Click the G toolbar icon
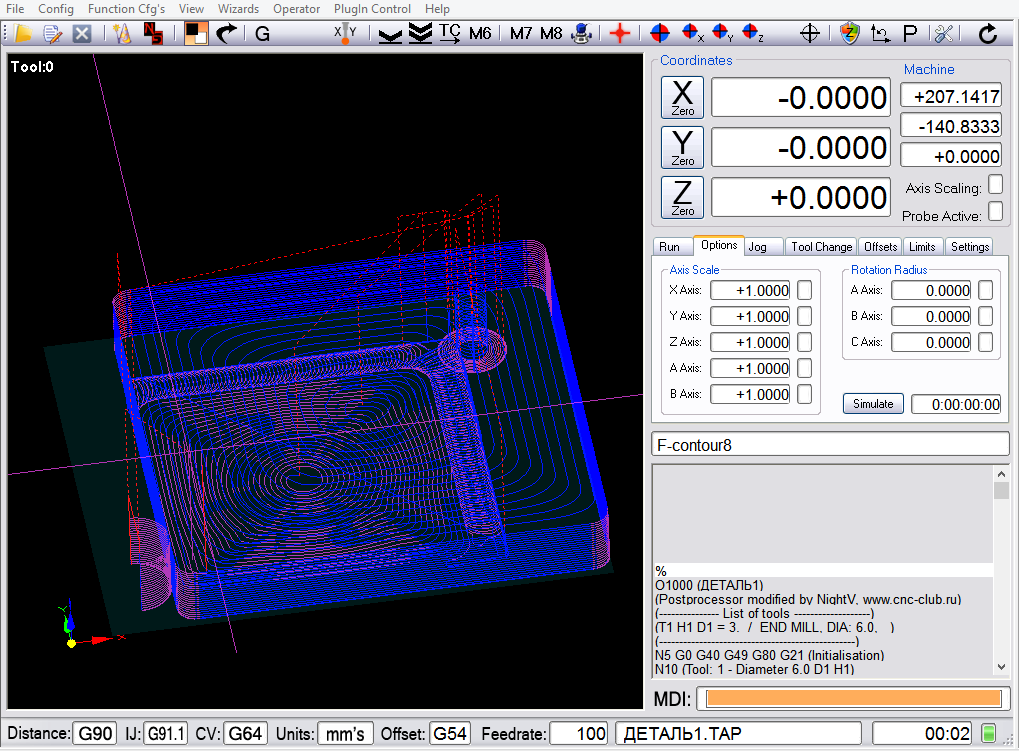 pos(263,33)
